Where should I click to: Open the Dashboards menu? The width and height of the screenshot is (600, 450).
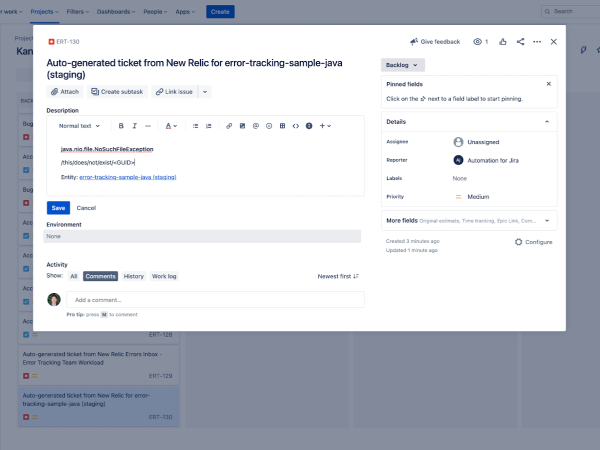point(116,12)
